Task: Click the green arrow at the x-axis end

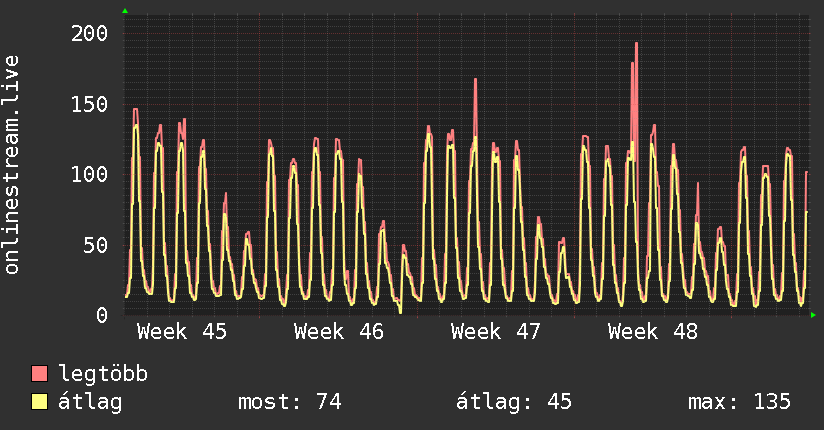Action: pyautogui.click(x=814, y=315)
